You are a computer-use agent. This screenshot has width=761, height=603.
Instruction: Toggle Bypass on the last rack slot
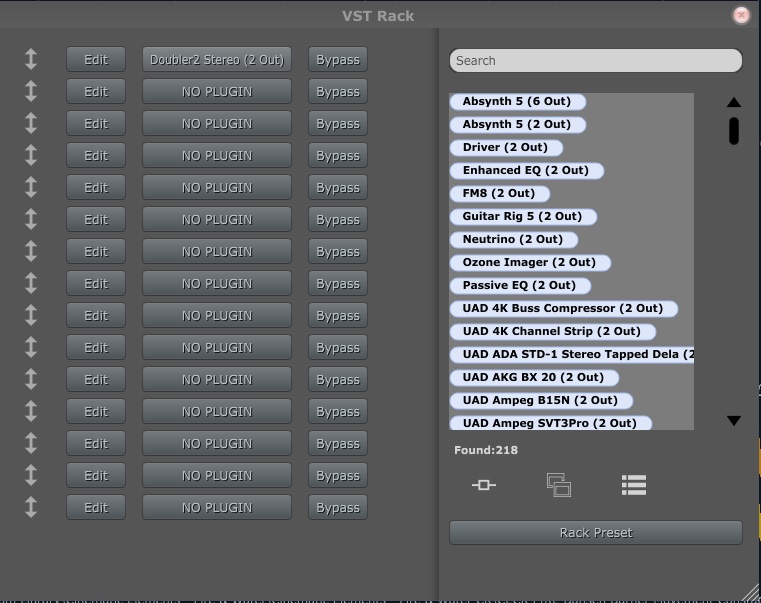click(338, 507)
